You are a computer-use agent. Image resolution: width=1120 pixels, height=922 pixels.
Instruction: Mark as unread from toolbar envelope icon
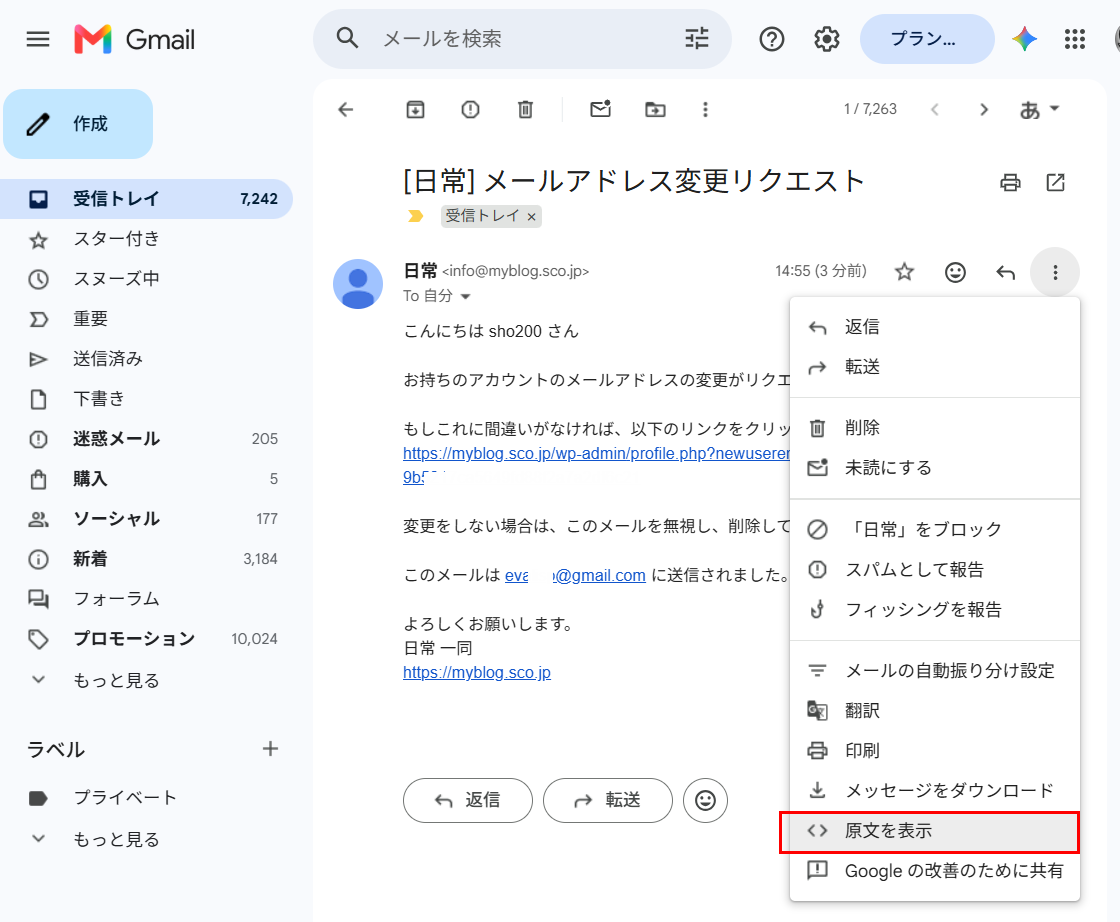[x=600, y=109]
